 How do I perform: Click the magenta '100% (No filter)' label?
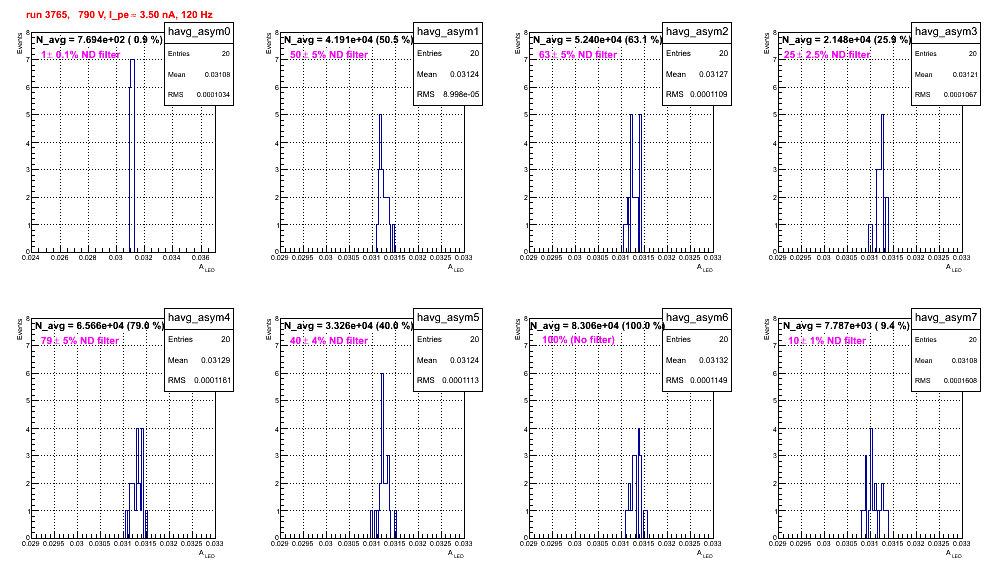coord(578,340)
